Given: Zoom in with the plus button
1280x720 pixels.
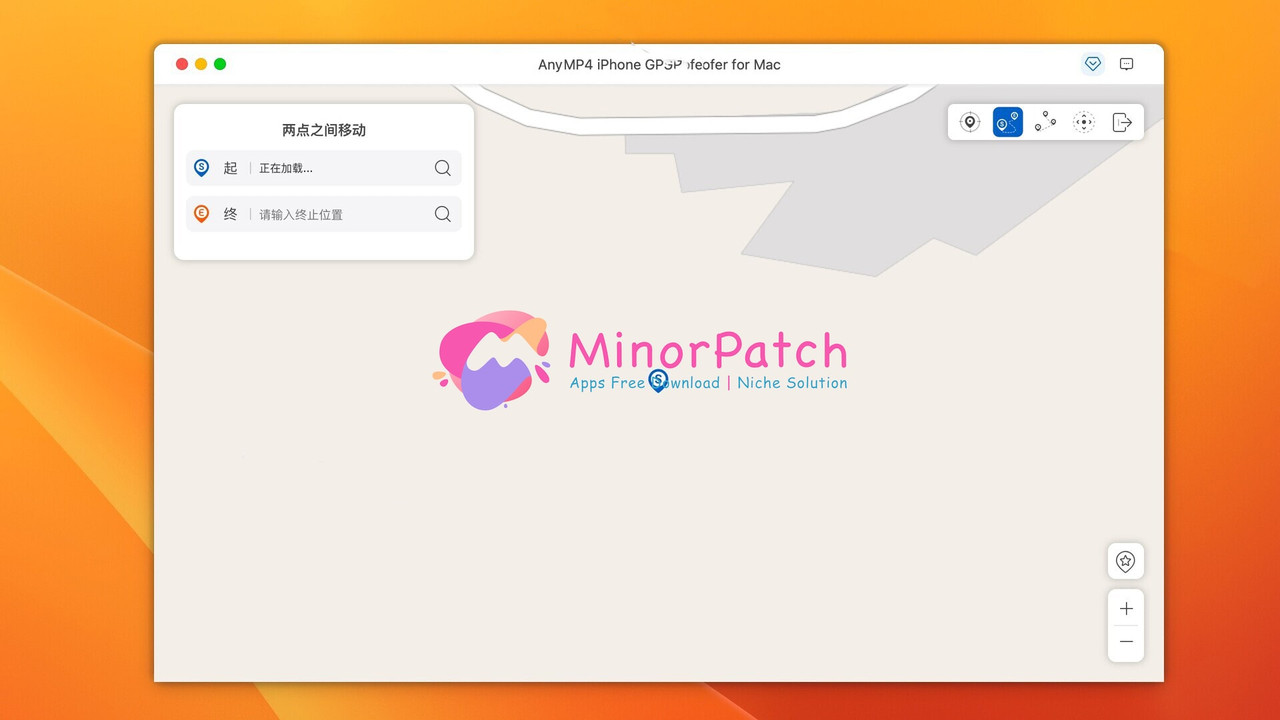Looking at the screenshot, I should coord(1126,608).
